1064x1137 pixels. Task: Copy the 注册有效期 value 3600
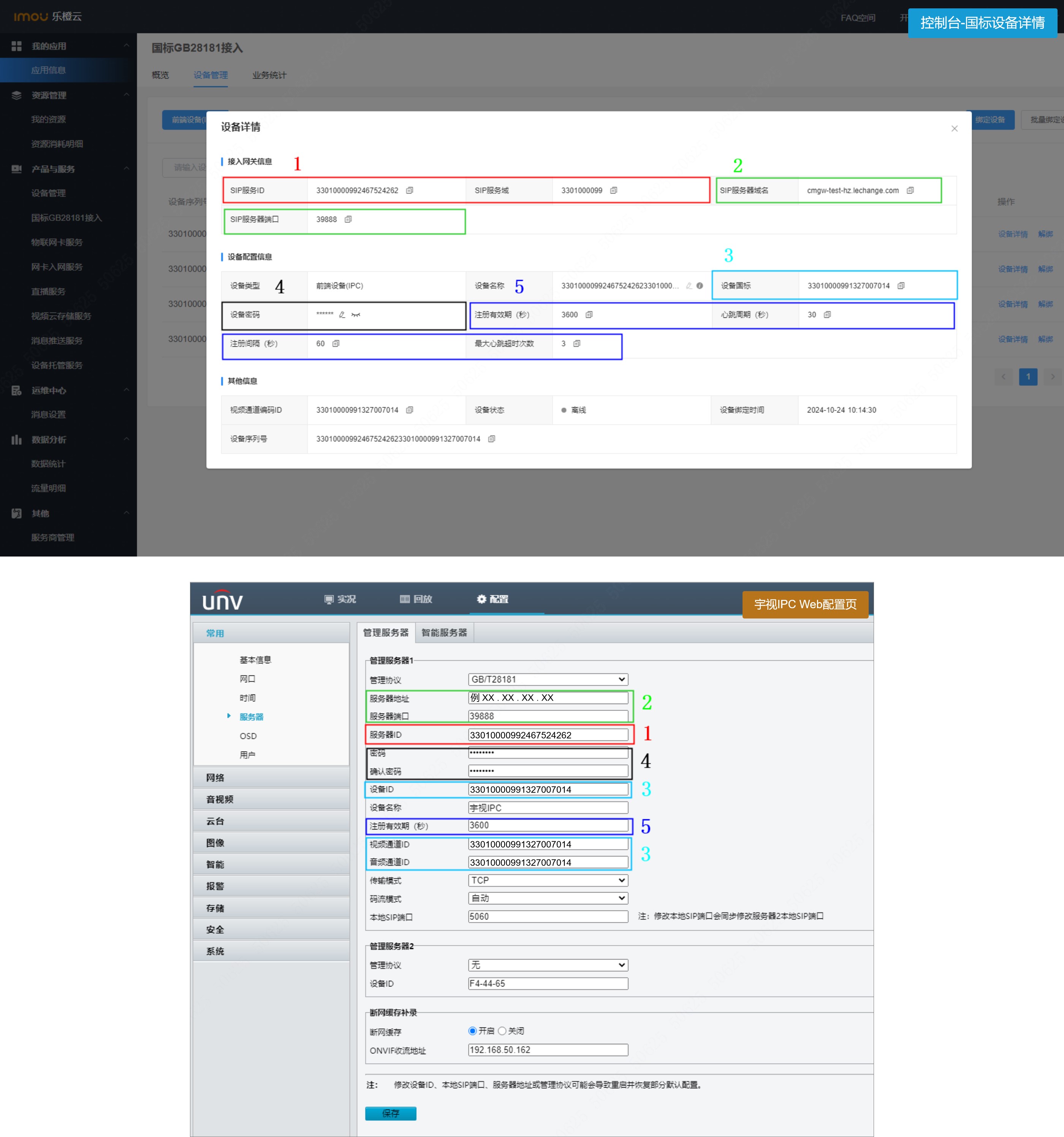coord(589,314)
